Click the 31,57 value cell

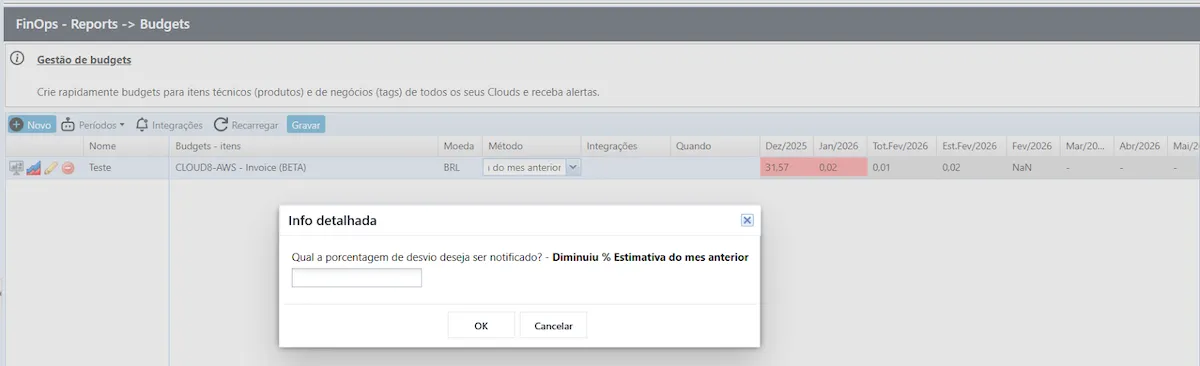[x=786, y=168]
